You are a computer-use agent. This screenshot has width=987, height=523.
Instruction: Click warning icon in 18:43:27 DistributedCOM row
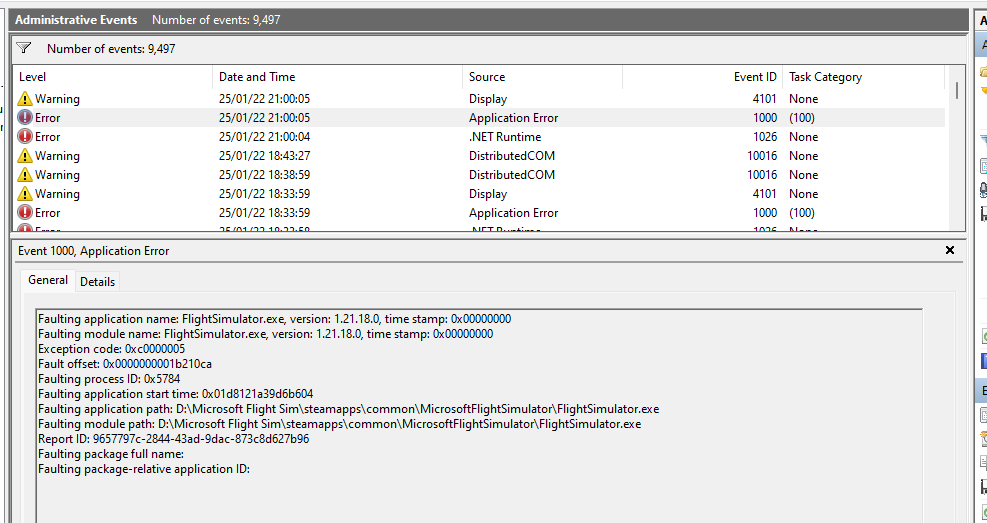tap(25, 155)
